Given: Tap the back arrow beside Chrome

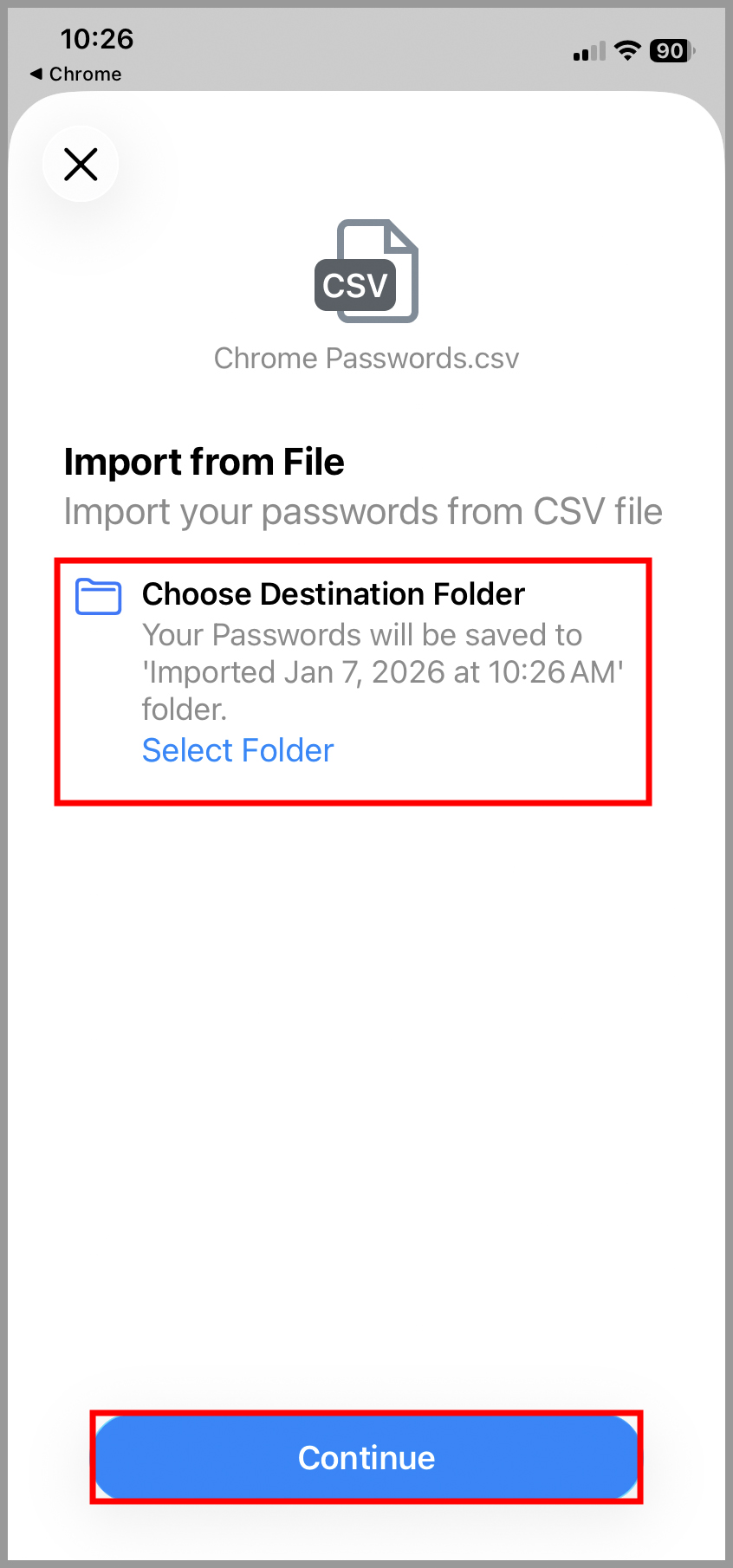Looking at the screenshot, I should 36,74.
